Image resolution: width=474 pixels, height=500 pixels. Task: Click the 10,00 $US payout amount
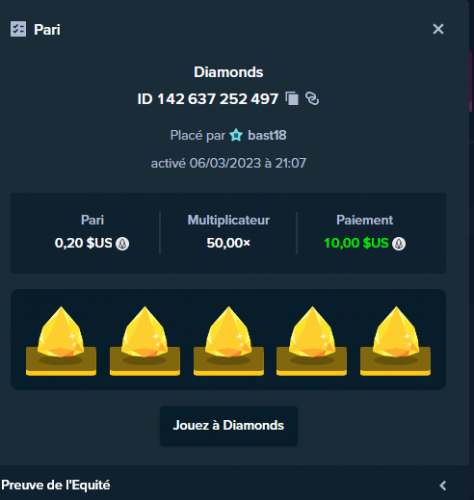pos(356,243)
